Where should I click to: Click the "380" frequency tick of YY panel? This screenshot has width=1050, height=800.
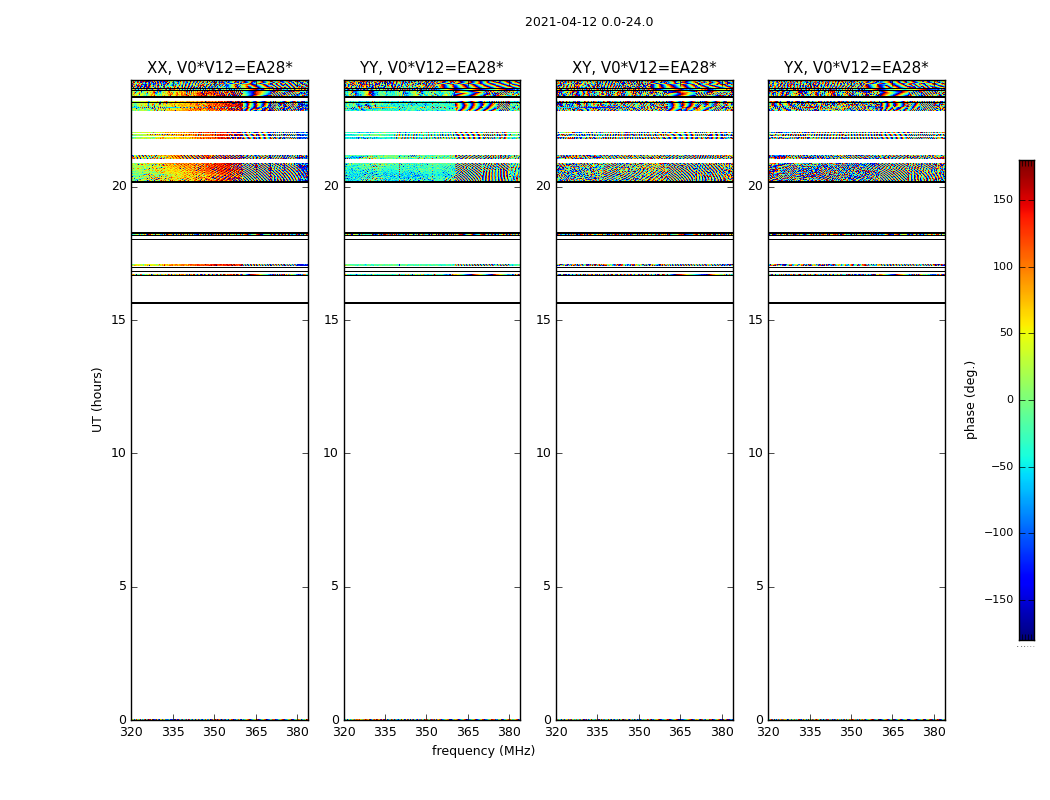(510, 732)
